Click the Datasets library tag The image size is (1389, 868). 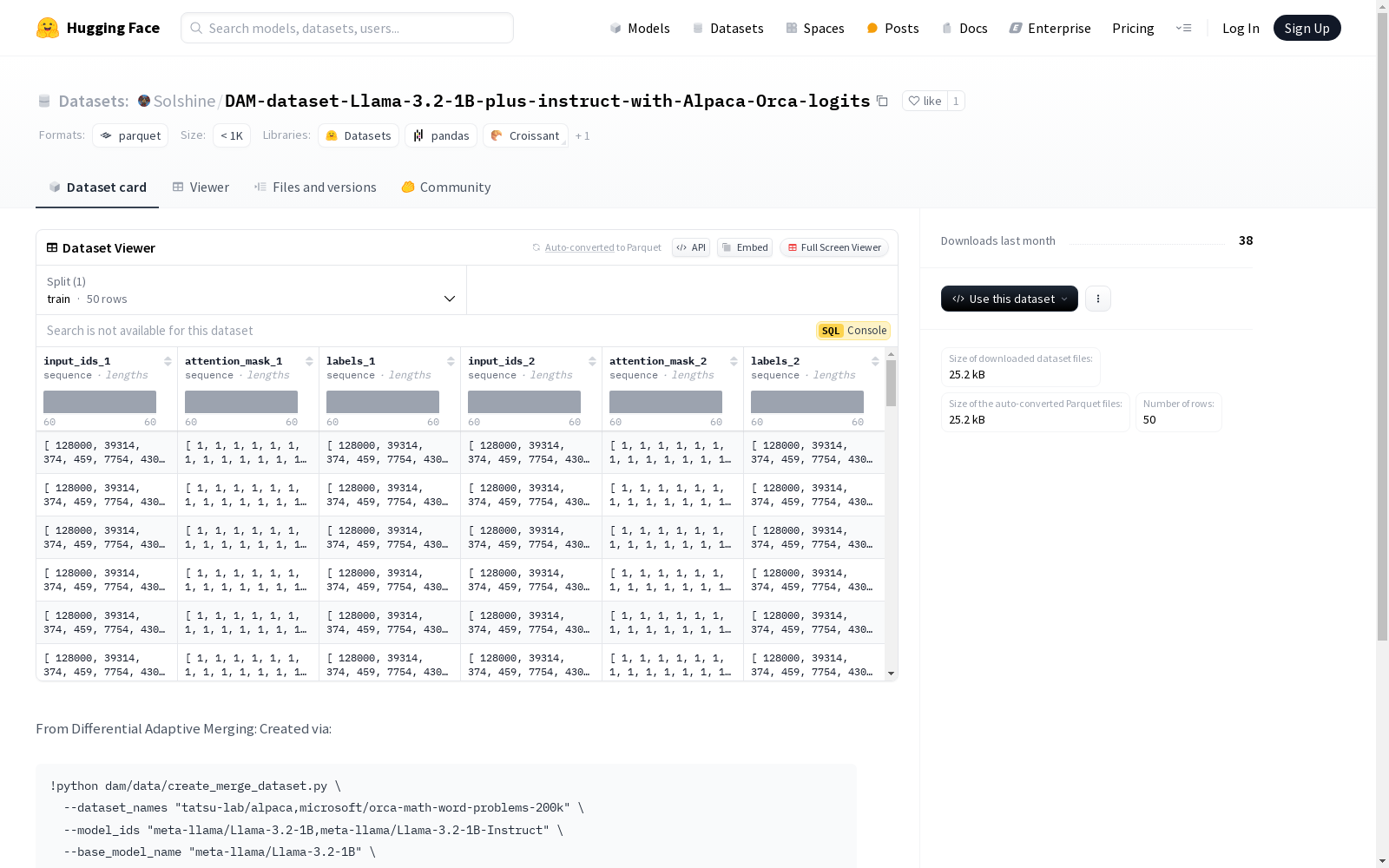tap(359, 135)
